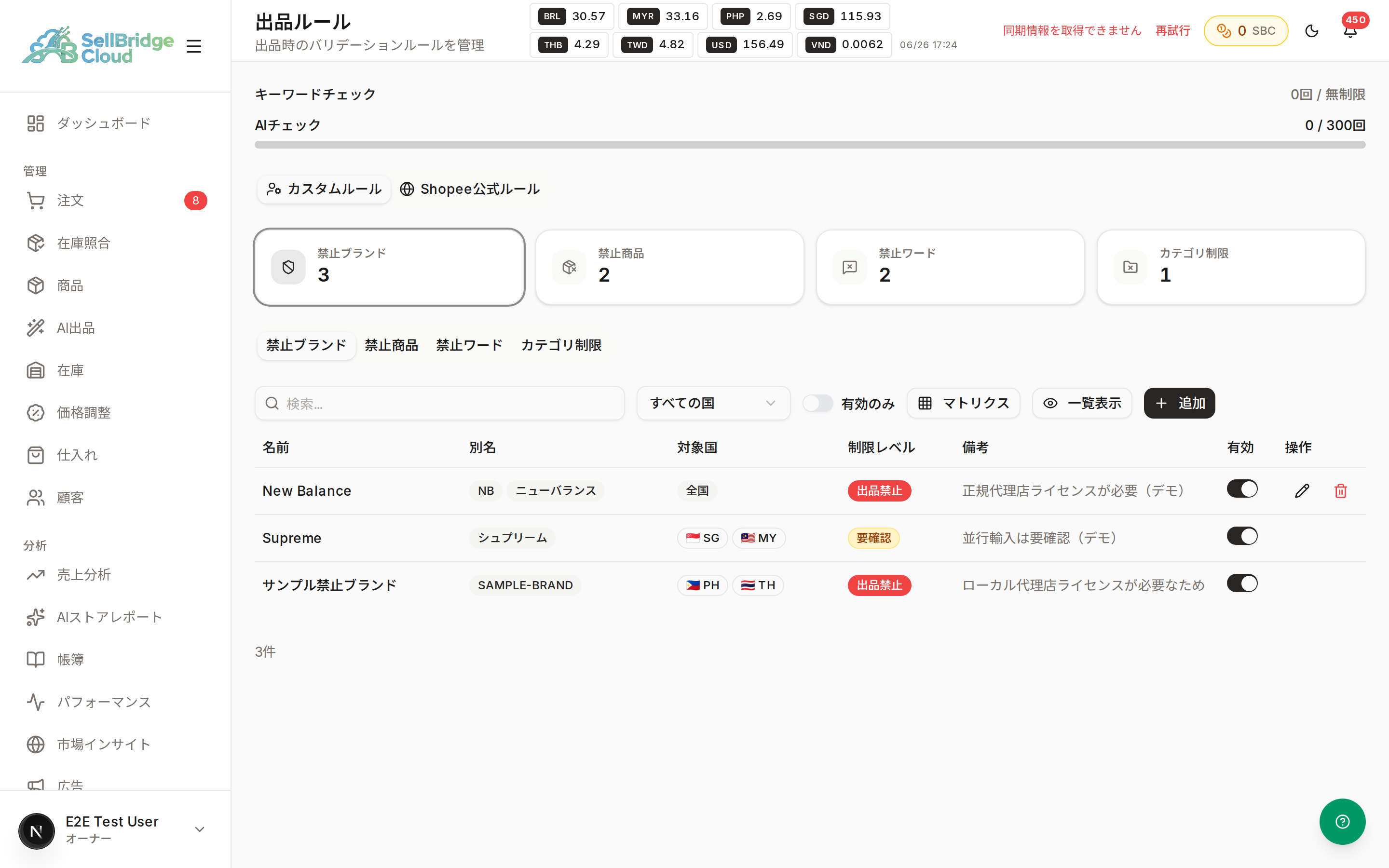The height and width of the screenshot is (868, 1389).
Task: Open 注文 orders page
Action: point(115,200)
